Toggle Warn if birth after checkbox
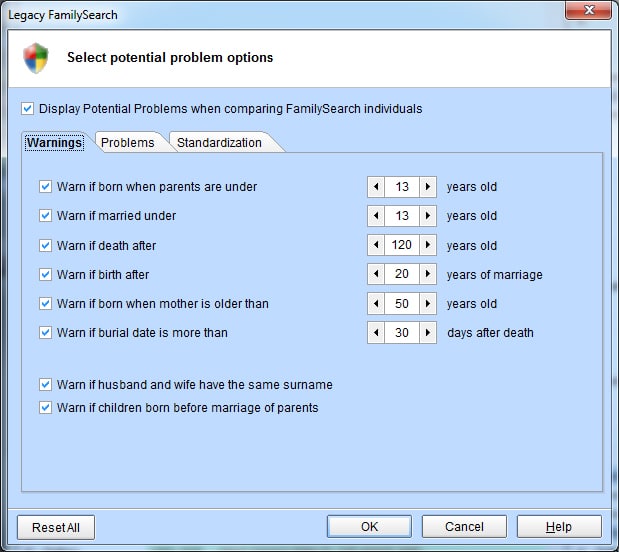The image size is (619, 552). (x=45, y=274)
